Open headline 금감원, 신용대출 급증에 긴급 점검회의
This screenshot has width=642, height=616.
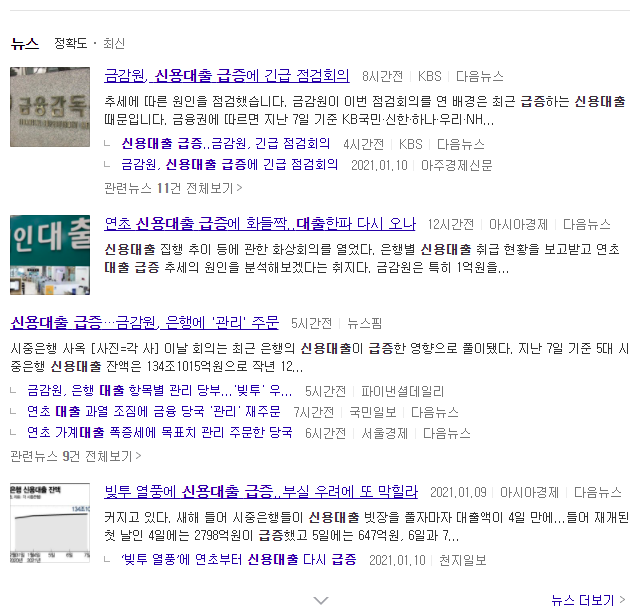(x=227, y=76)
